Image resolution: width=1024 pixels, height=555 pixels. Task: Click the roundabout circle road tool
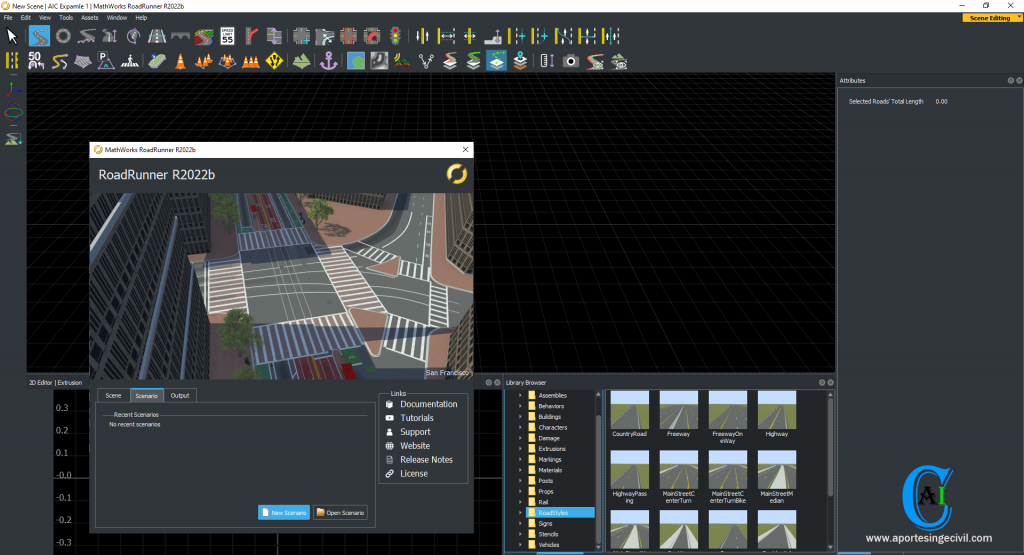(x=62, y=36)
